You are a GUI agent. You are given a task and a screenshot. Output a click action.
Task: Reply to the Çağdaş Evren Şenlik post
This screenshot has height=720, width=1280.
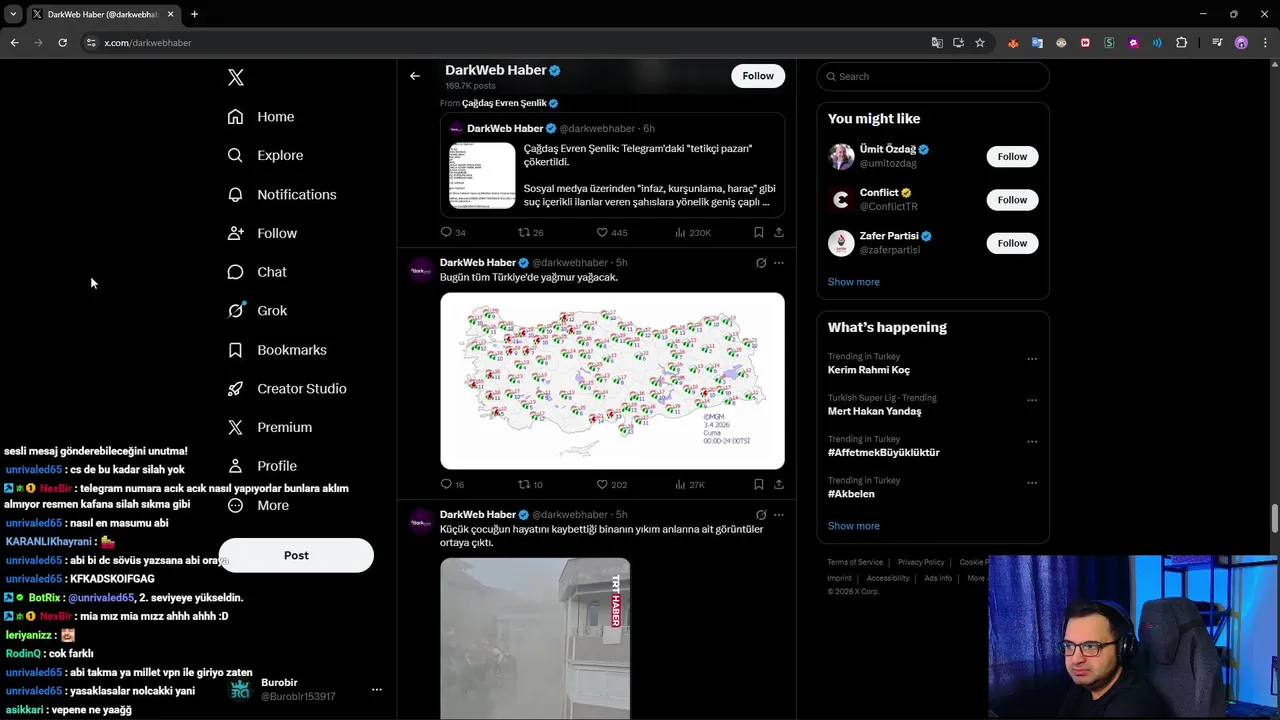click(x=452, y=232)
